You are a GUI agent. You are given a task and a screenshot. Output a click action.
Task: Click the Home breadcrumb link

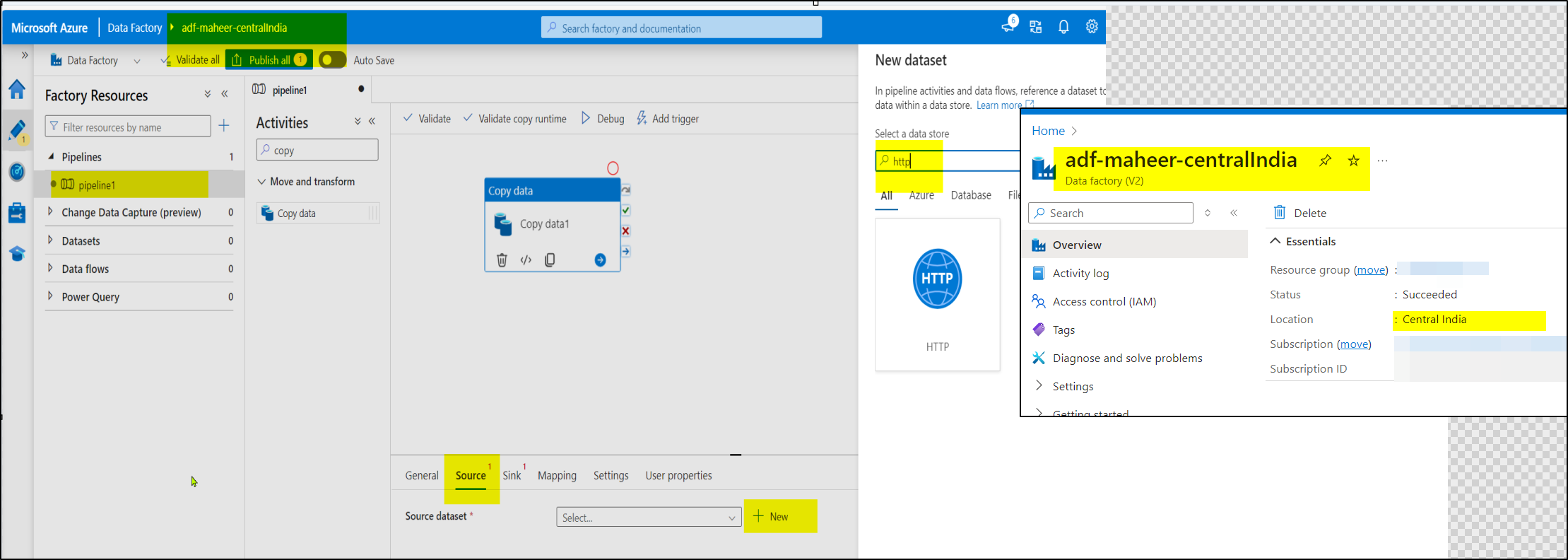click(1048, 131)
